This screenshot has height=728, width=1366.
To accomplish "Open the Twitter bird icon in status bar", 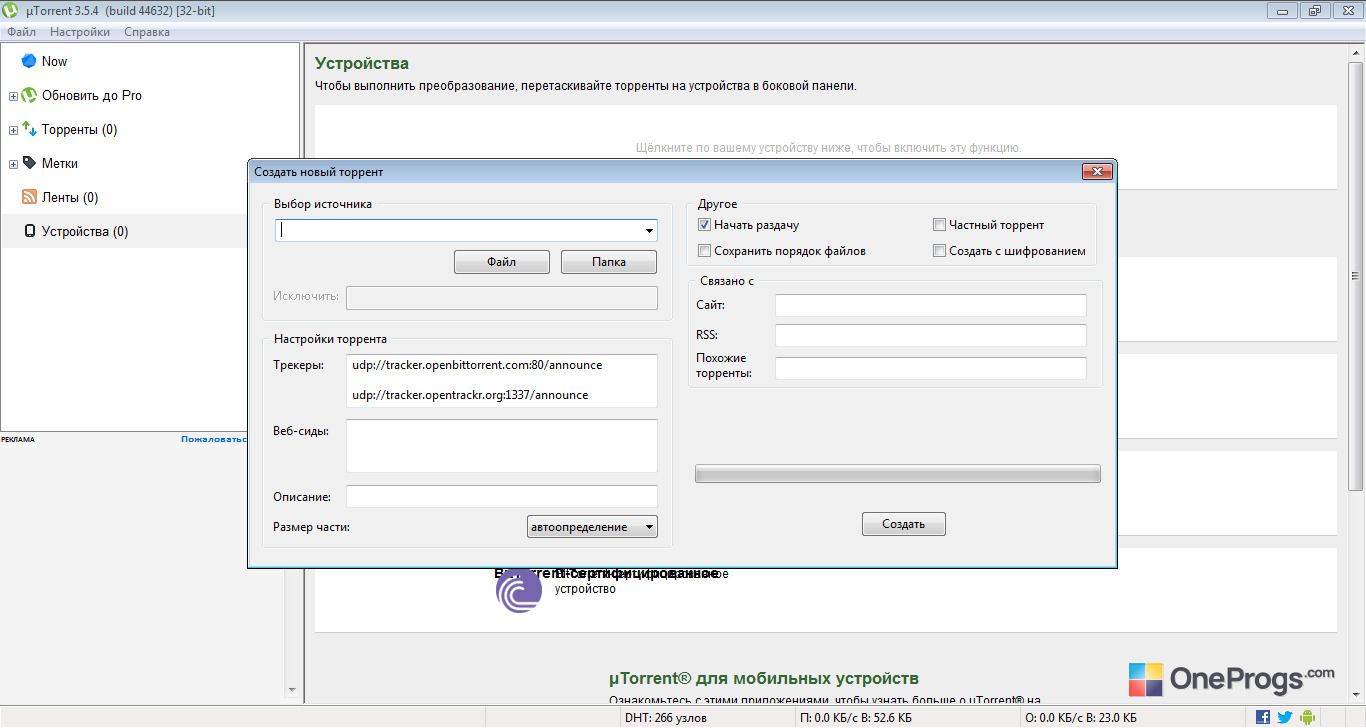I will coord(1285,717).
